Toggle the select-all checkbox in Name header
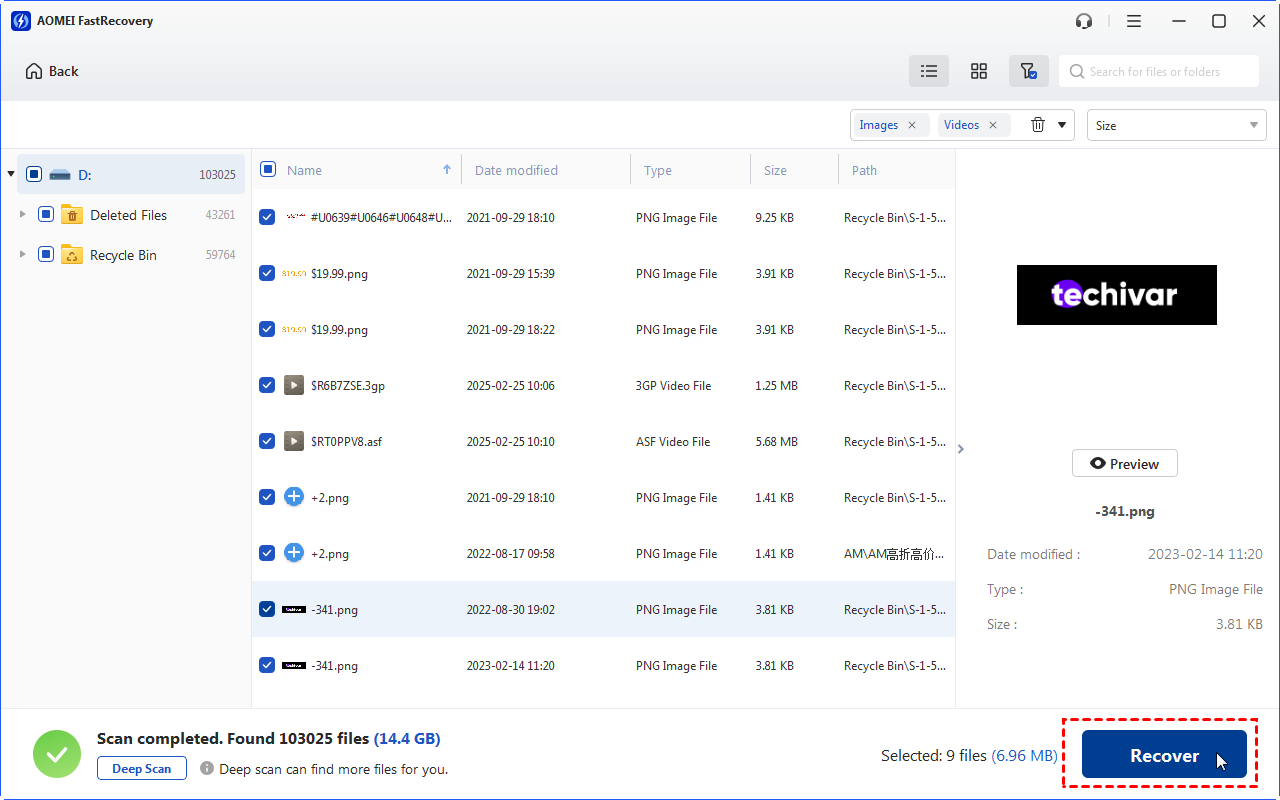Screen dimensions: 1280x800 (x=268, y=170)
